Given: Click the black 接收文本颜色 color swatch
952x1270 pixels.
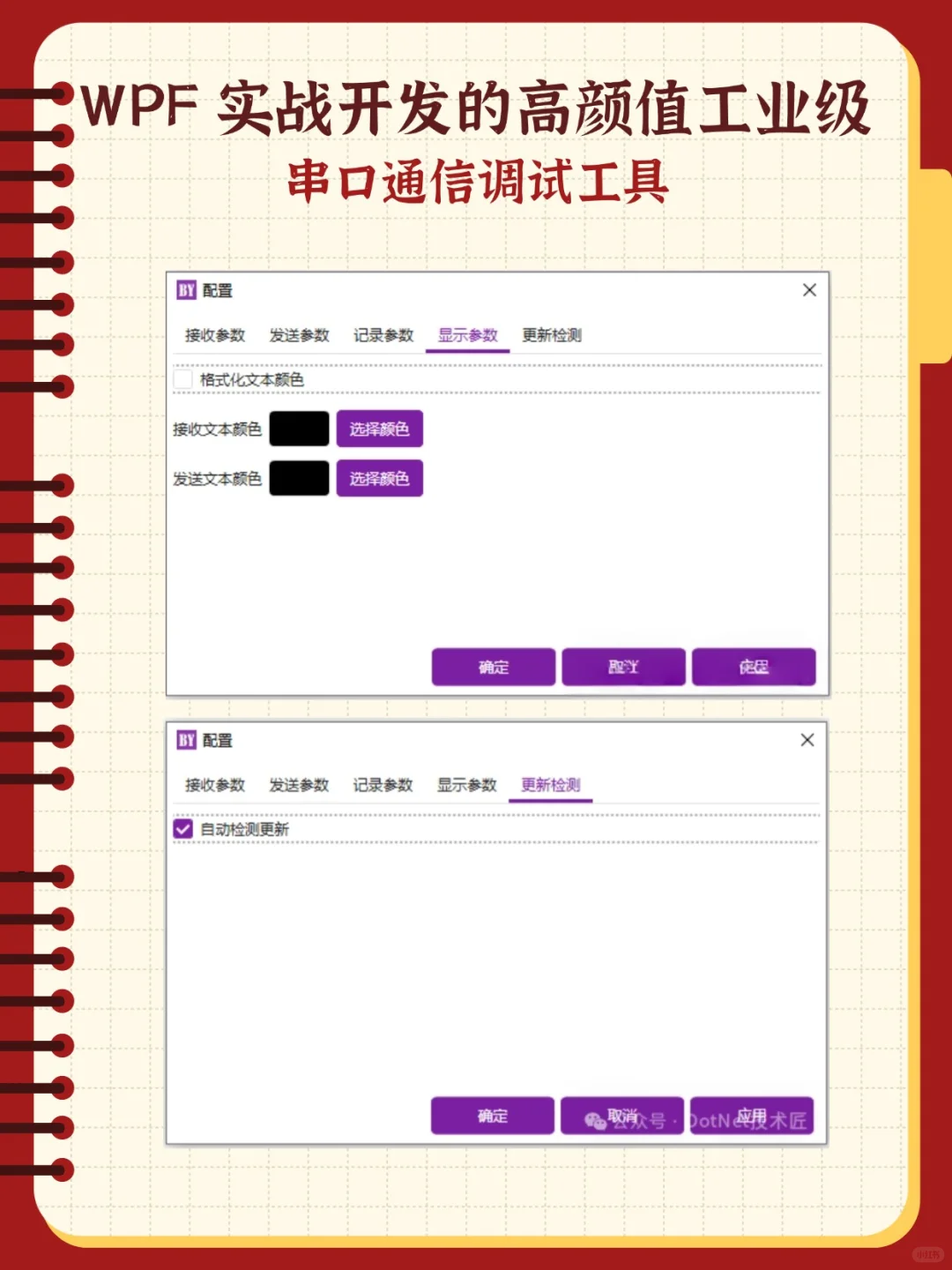Looking at the screenshot, I should click(300, 430).
